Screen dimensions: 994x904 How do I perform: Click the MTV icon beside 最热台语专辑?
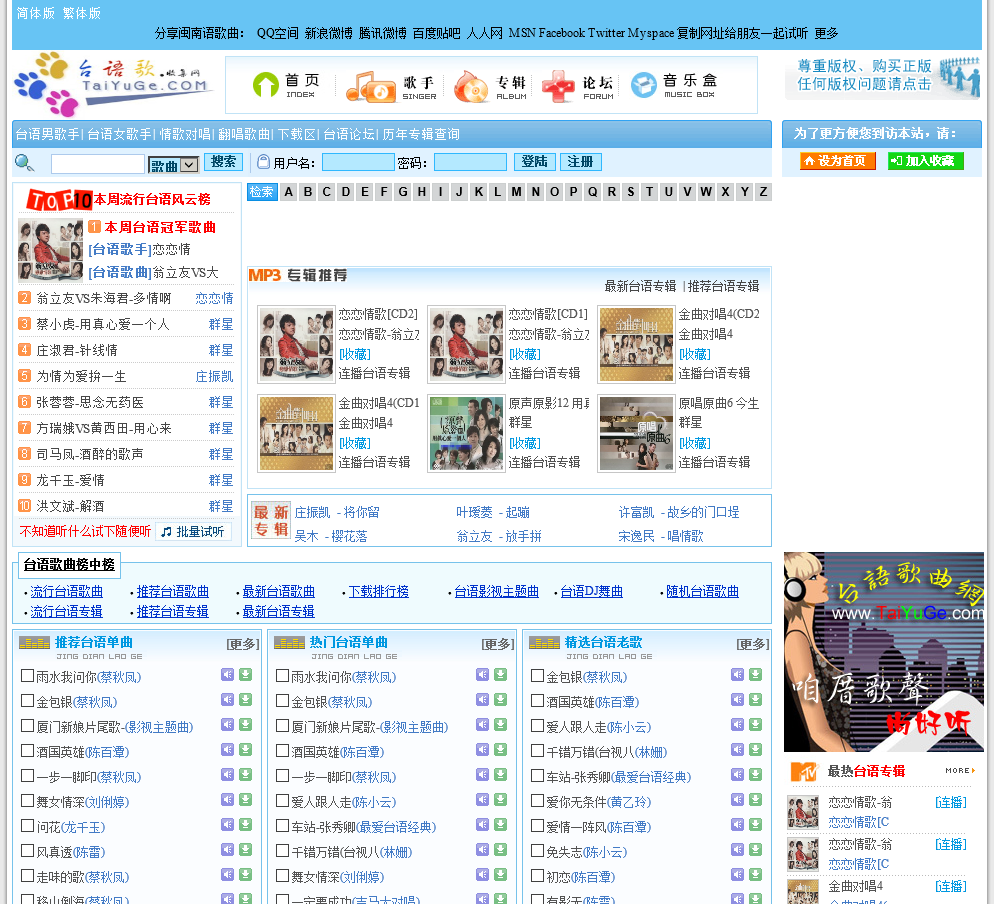tap(804, 771)
